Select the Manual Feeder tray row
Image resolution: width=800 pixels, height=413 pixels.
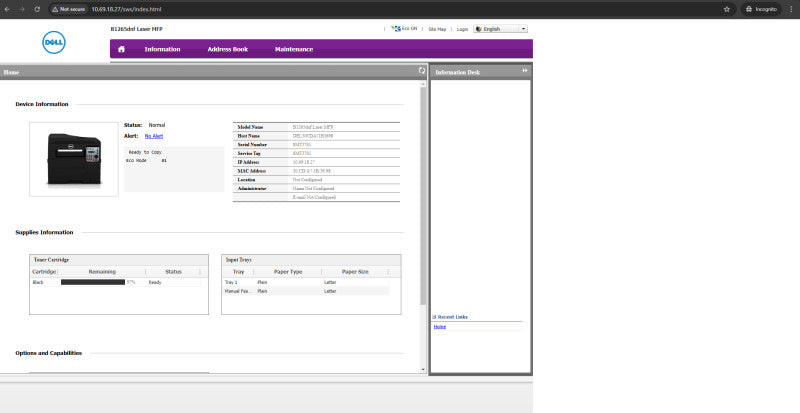point(306,291)
